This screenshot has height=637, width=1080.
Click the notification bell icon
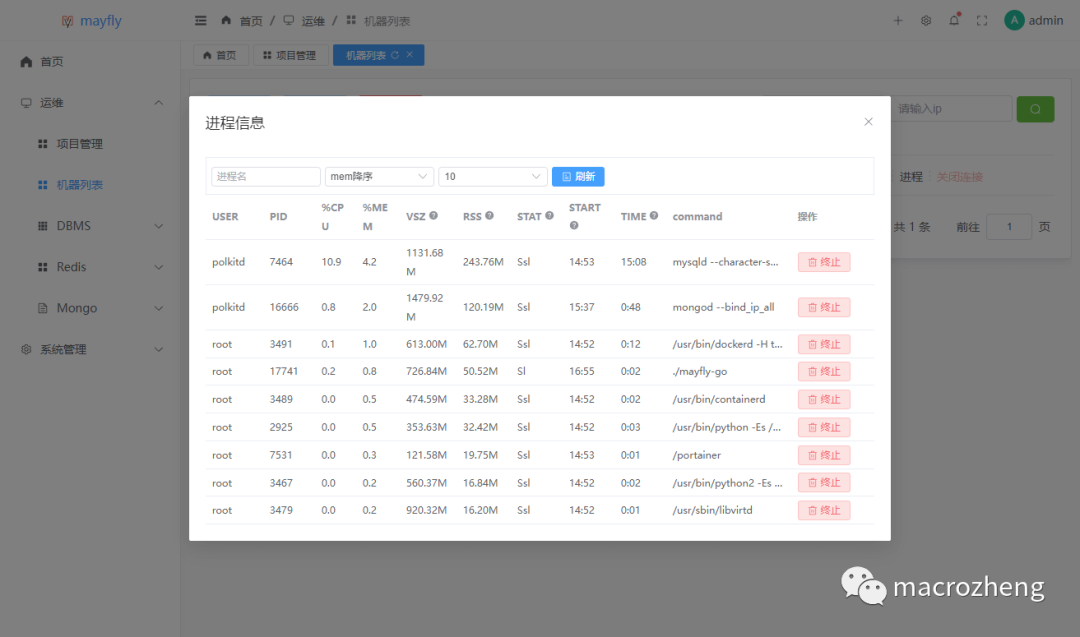(953, 20)
